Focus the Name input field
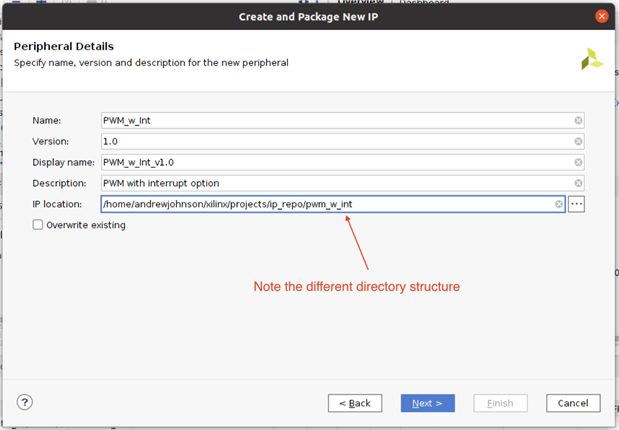619x430 pixels. coord(335,120)
